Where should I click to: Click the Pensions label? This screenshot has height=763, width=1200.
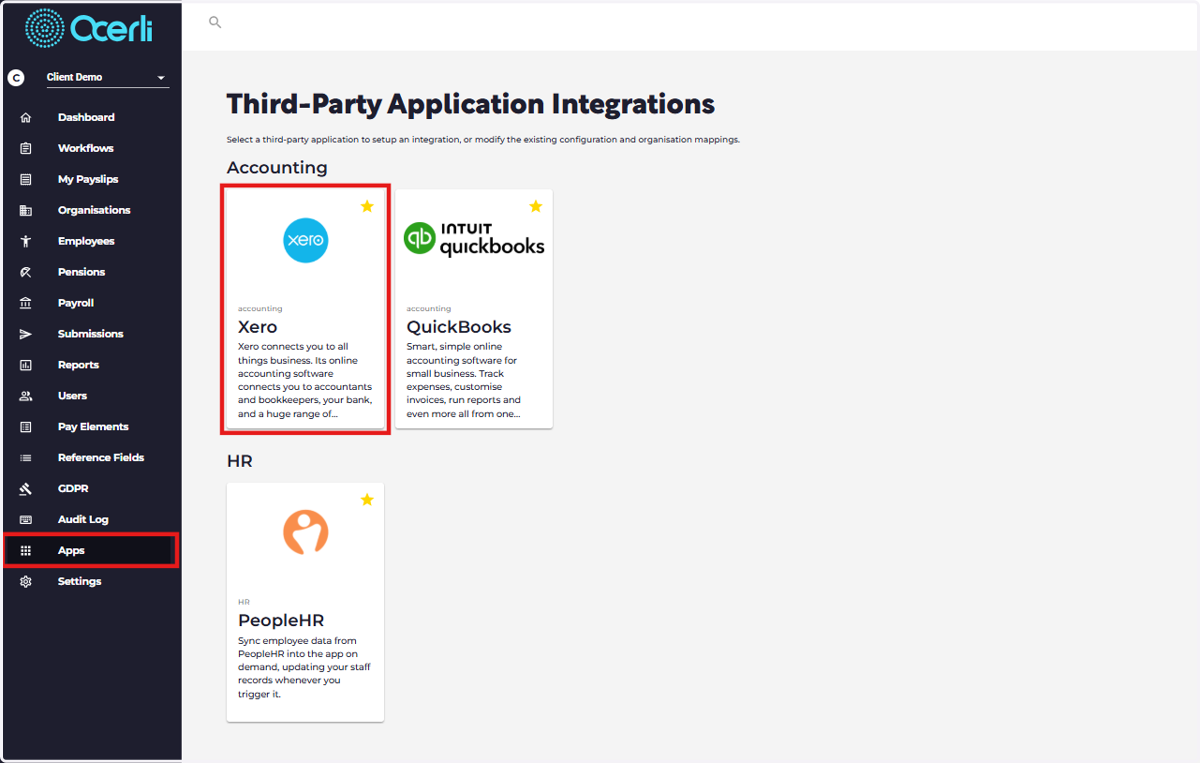tap(81, 272)
